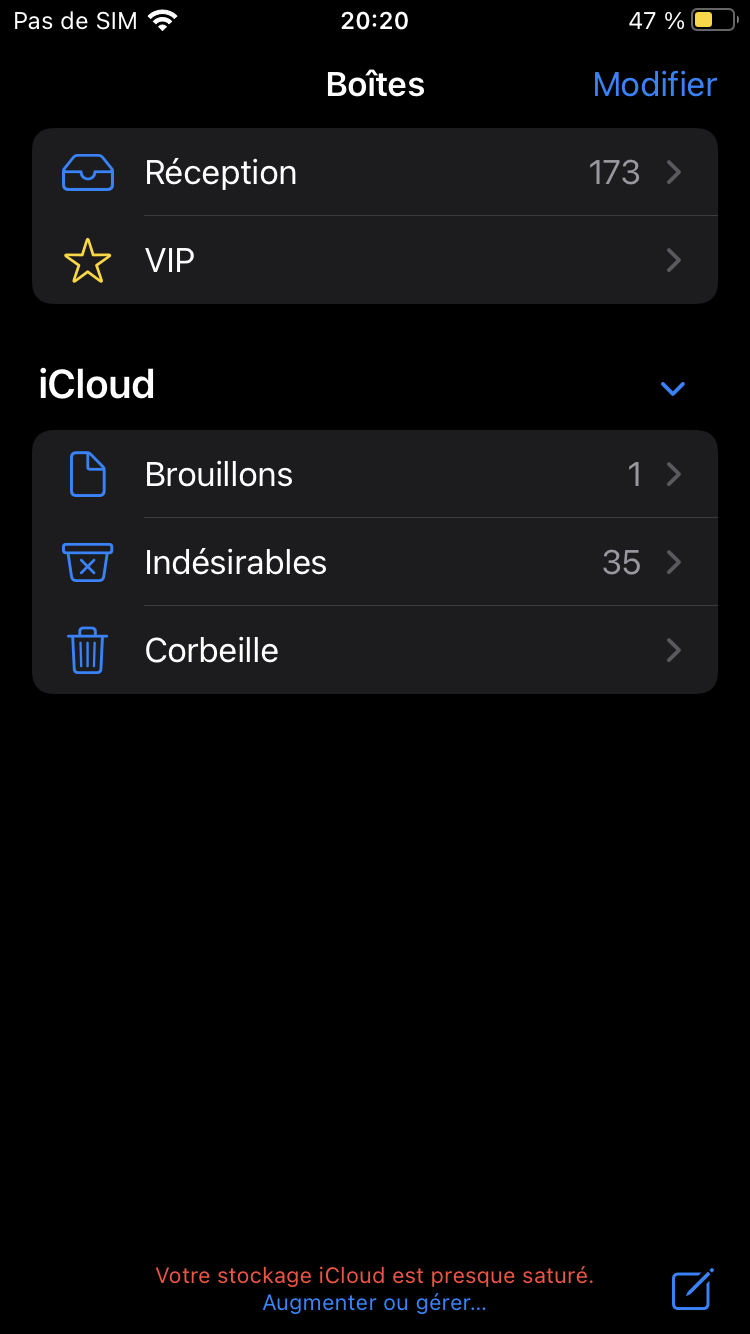The image size is (750, 1334).
Task: Tap the iCloud account header
Action: point(97,385)
